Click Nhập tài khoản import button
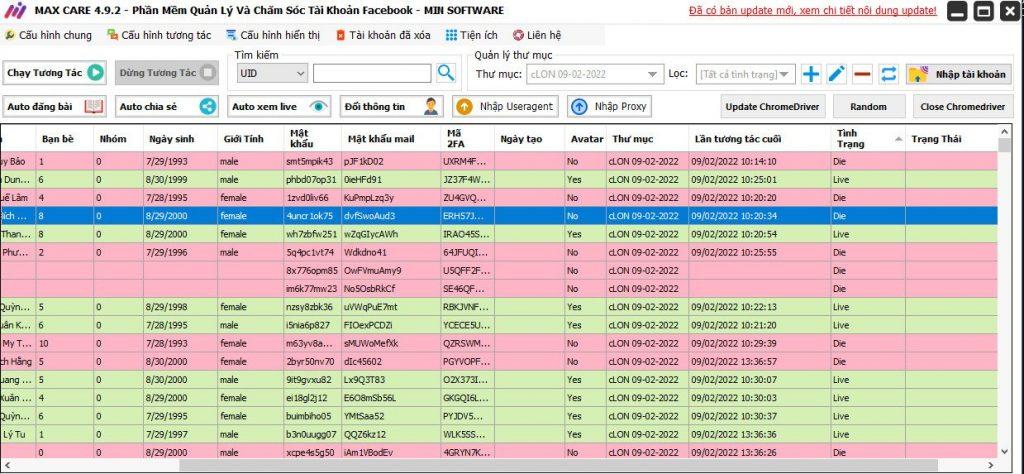 (x=959, y=74)
